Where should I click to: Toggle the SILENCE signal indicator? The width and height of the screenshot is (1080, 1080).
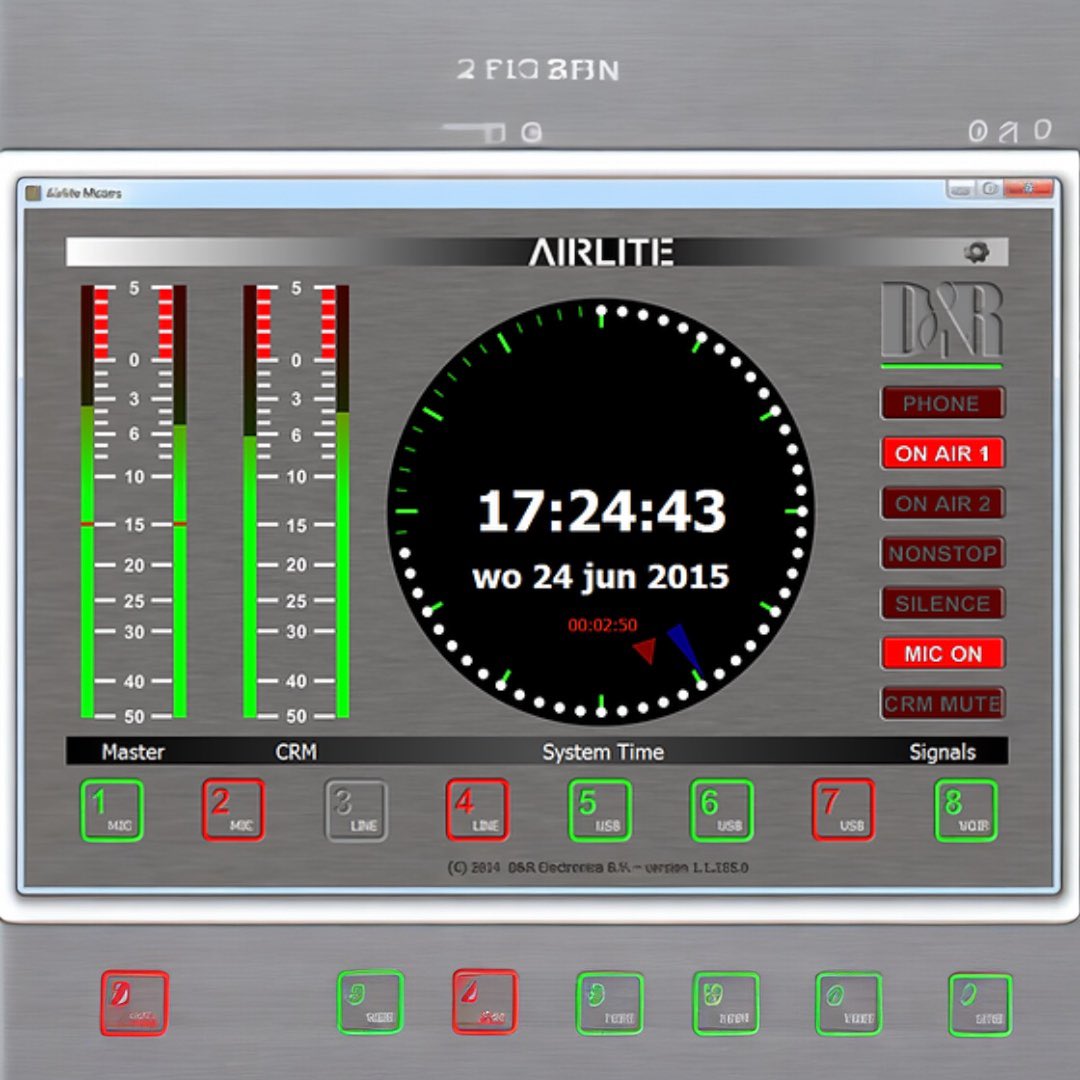(x=942, y=603)
